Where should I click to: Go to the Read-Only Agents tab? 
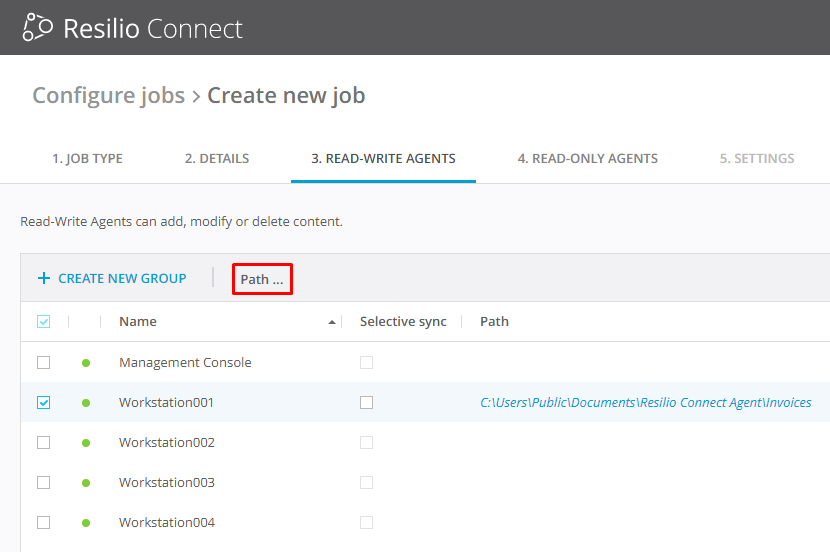click(587, 158)
